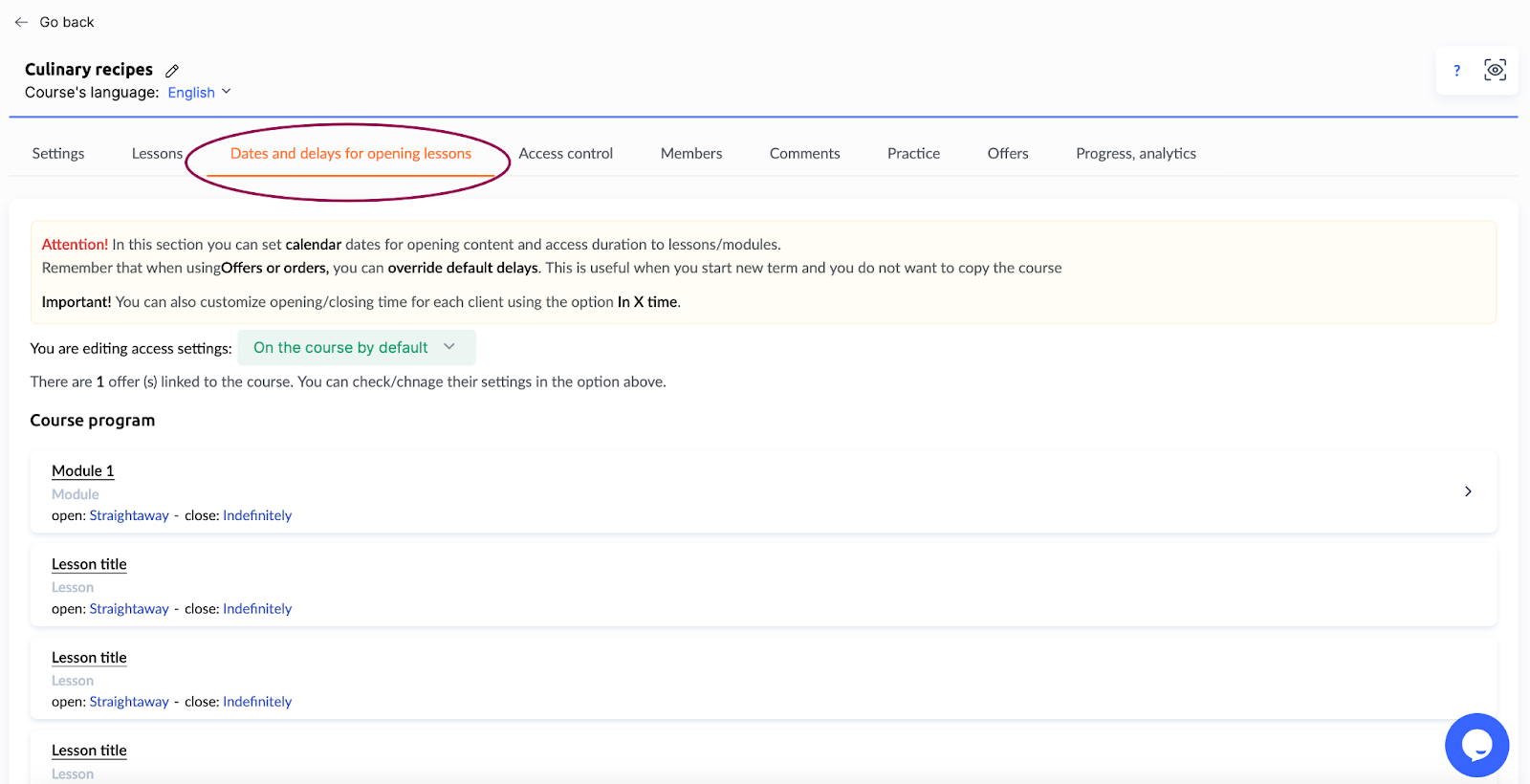Click Straightaway under the first Lesson title
This screenshot has width=1530, height=784.
click(129, 609)
